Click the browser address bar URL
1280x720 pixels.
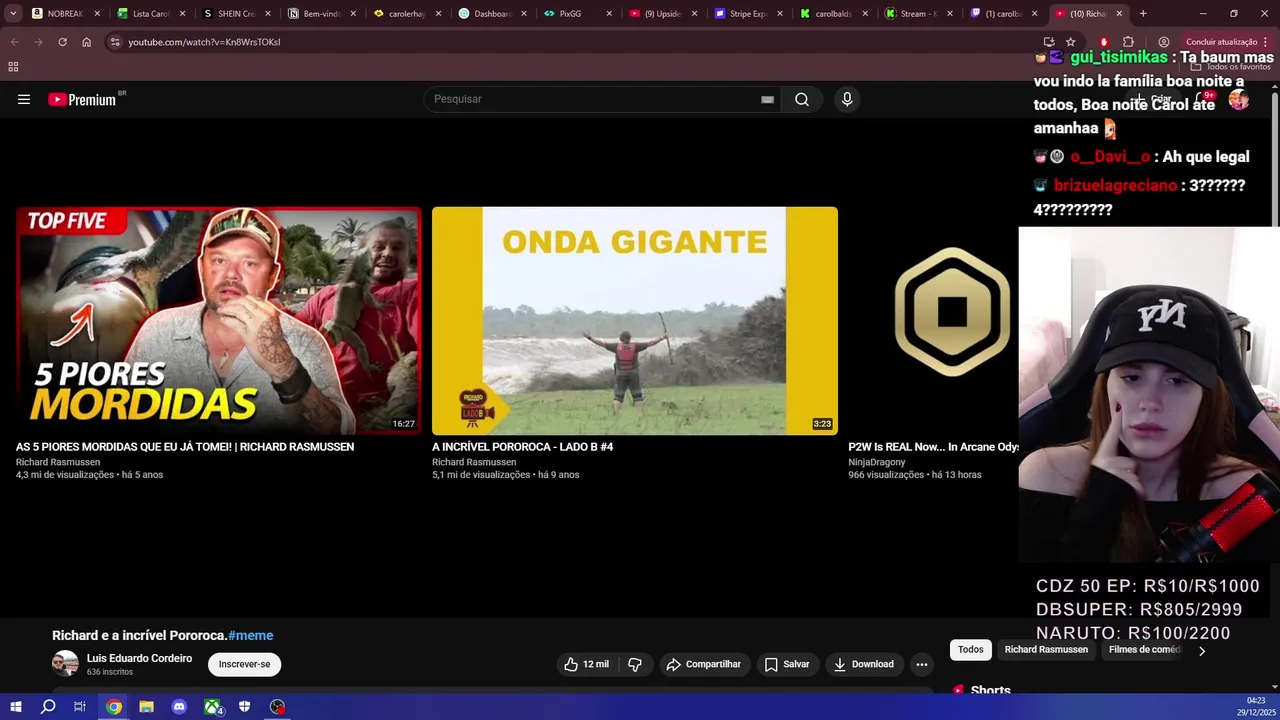204,42
